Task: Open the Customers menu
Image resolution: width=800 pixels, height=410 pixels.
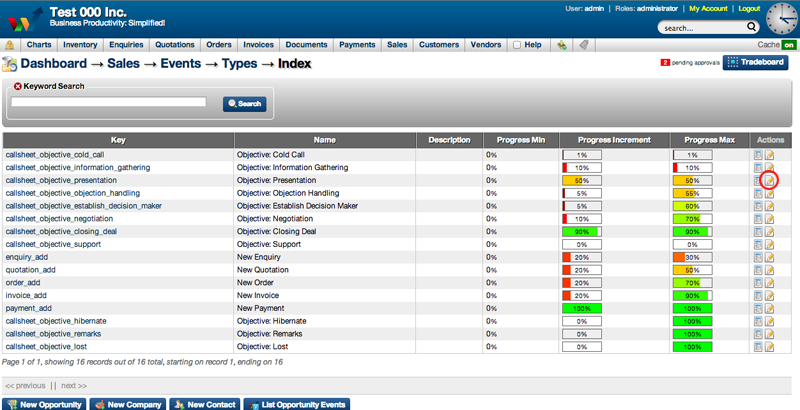Action: coord(438,45)
